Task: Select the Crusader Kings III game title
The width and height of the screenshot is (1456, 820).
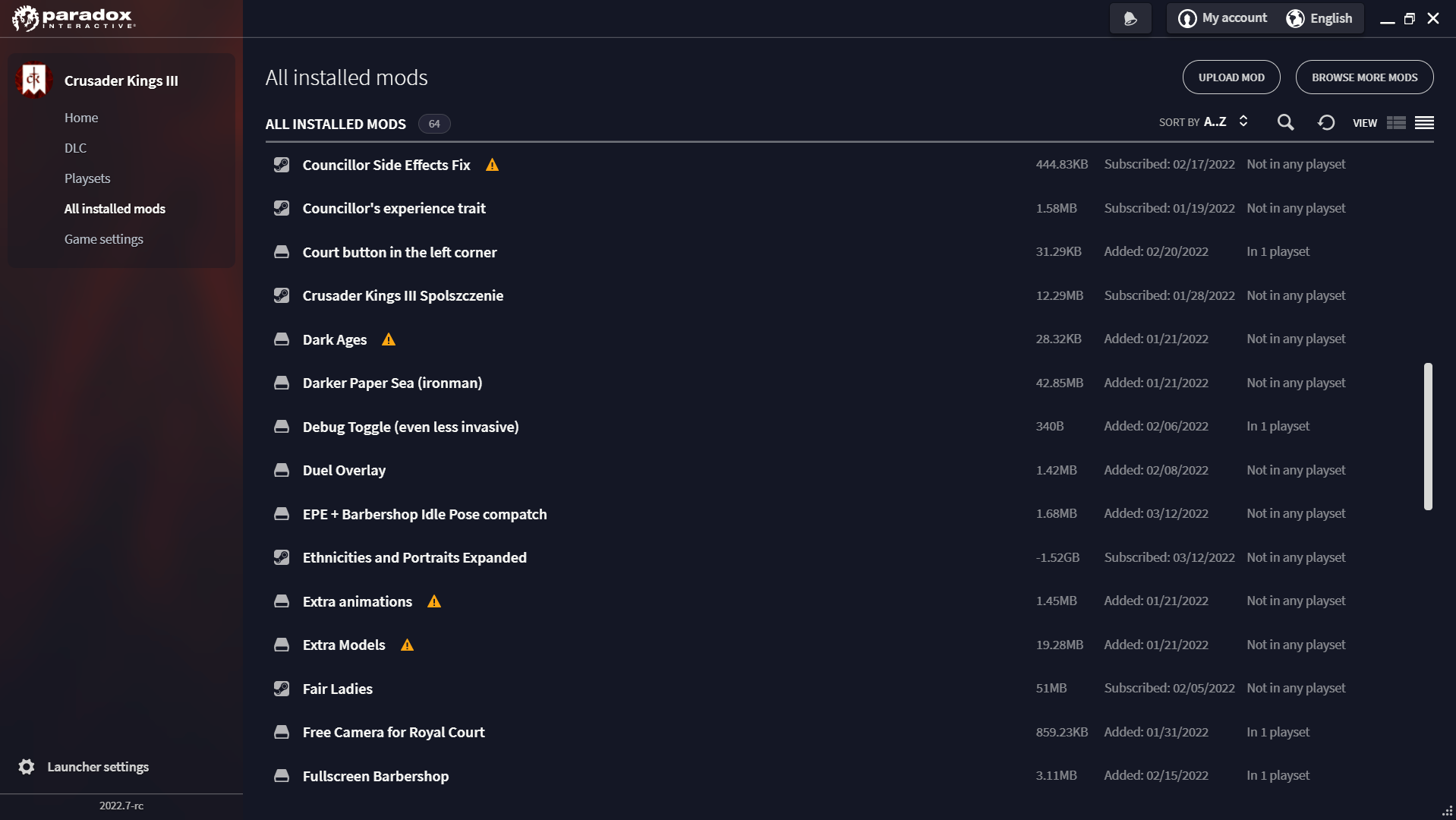Action: [121, 80]
